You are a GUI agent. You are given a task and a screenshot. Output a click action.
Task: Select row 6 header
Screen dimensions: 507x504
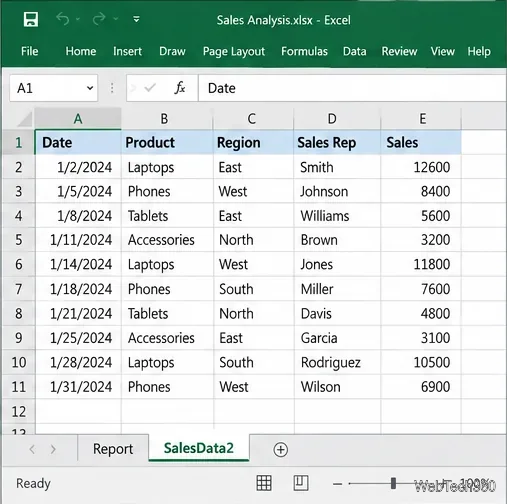pos(18,264)
